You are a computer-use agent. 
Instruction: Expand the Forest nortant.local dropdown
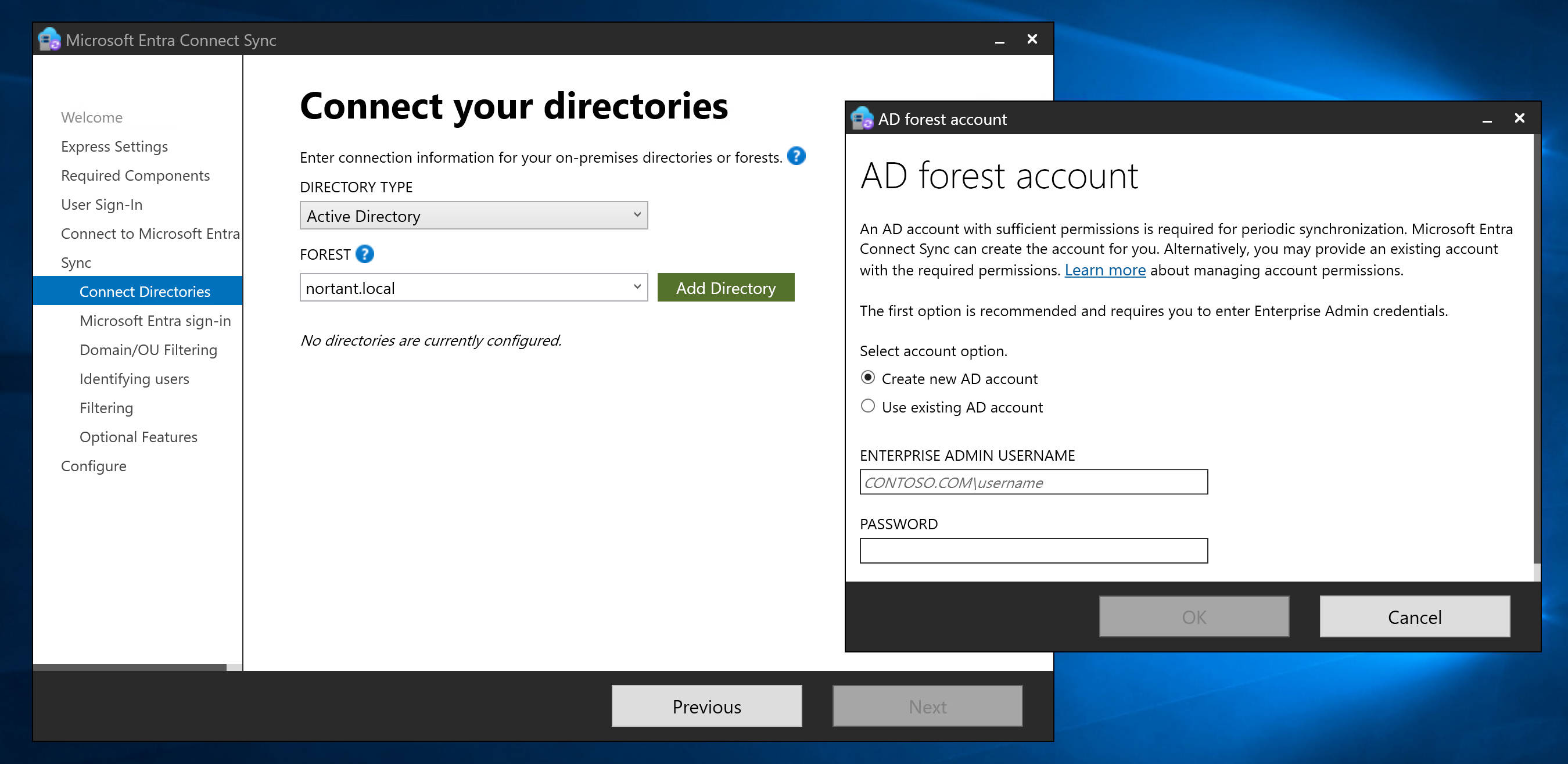[x=637, y=287]
